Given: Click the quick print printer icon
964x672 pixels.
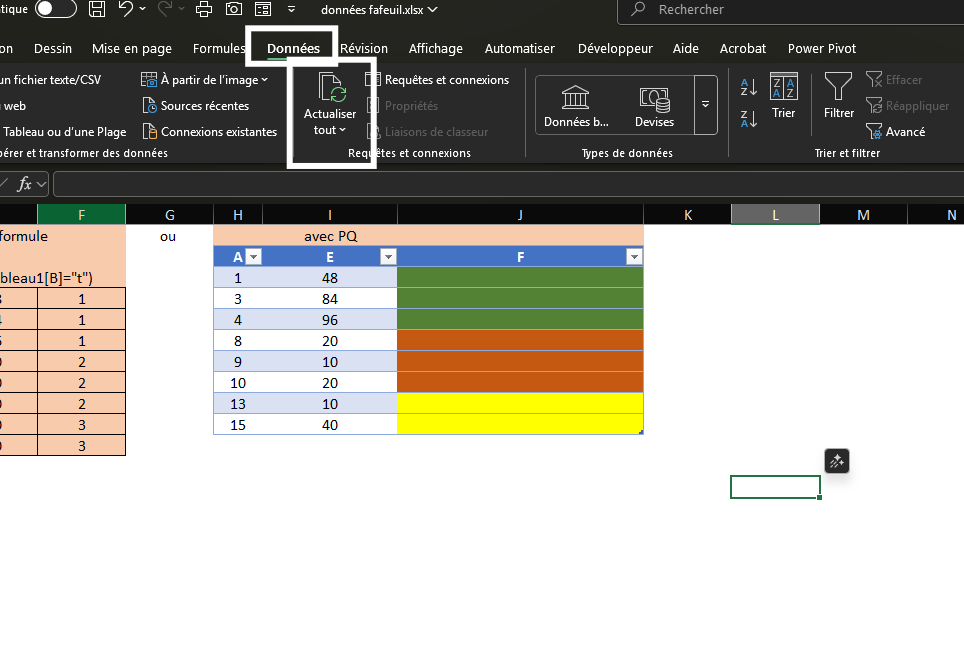Looking at the screenshot, I should click(204, 10).
